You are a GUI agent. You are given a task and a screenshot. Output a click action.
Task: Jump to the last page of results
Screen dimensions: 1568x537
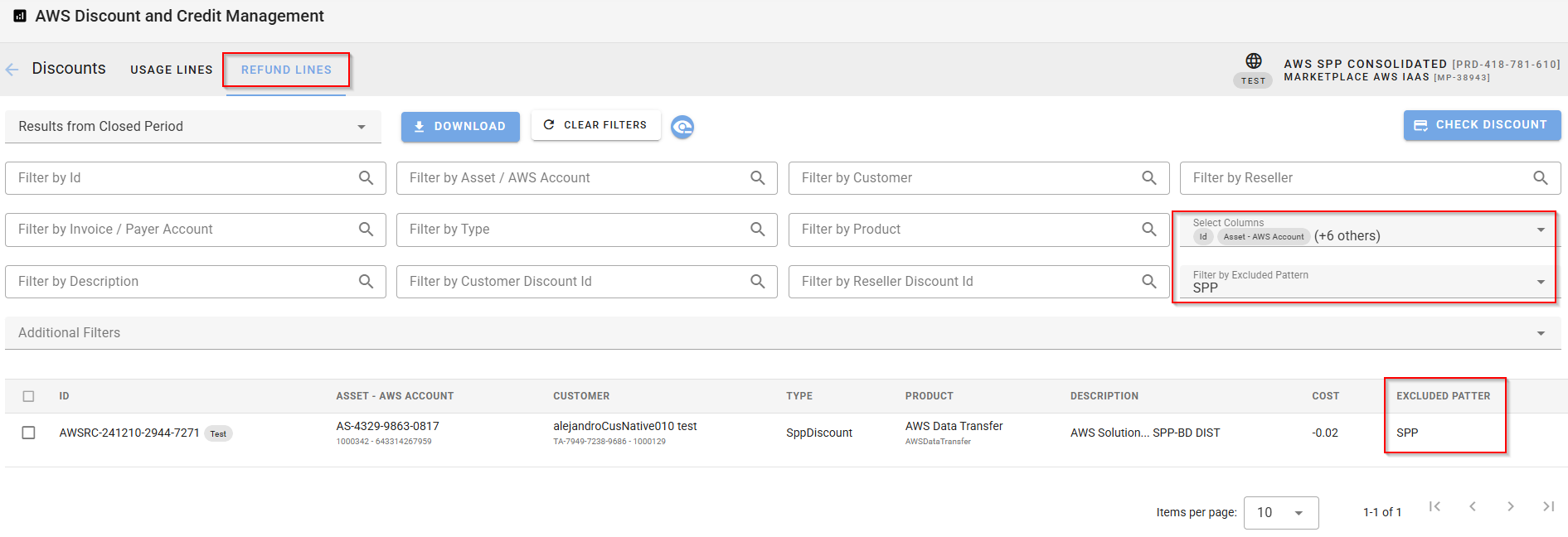coord(1547,507)
